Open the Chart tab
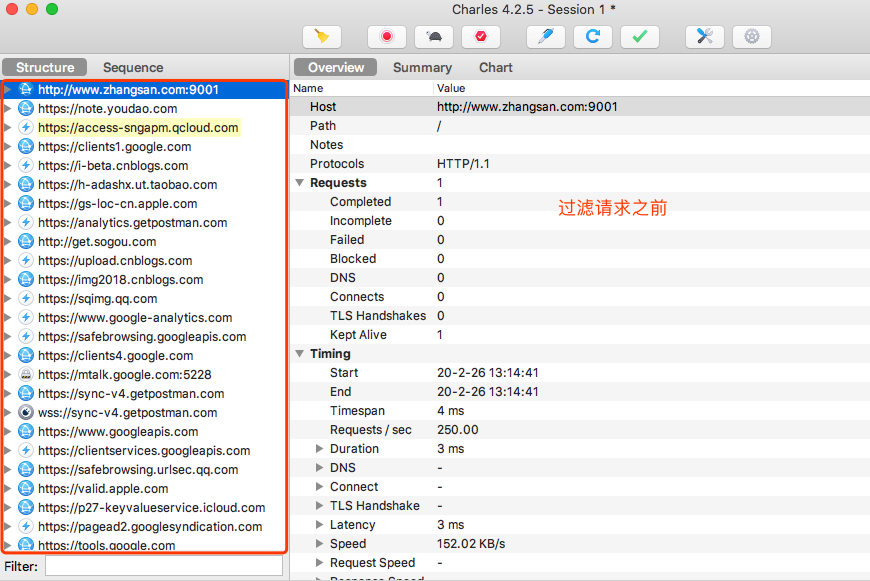Screen dimensions: 870x581 495,67
